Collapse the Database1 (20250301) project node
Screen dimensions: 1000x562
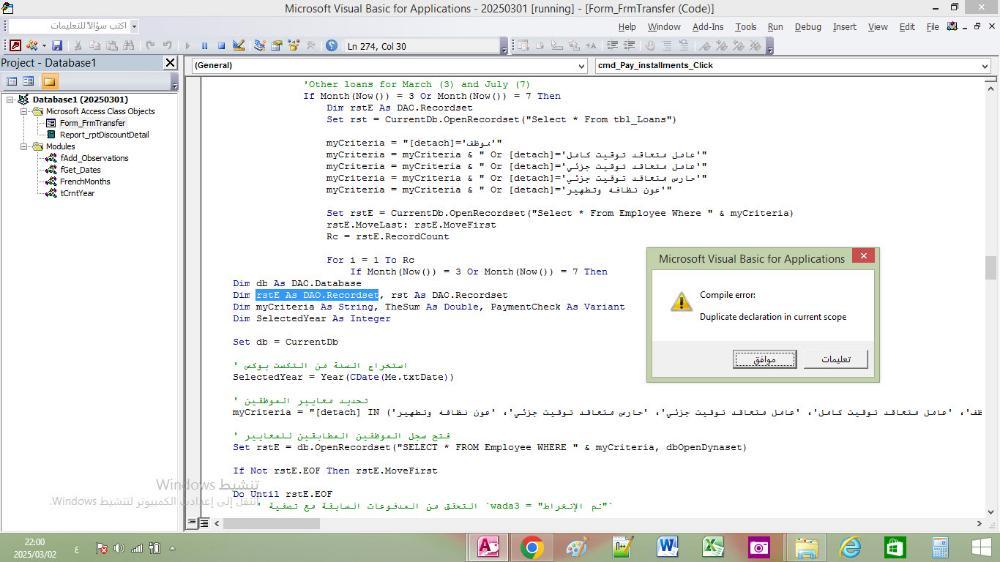click(x=10, y=100)
